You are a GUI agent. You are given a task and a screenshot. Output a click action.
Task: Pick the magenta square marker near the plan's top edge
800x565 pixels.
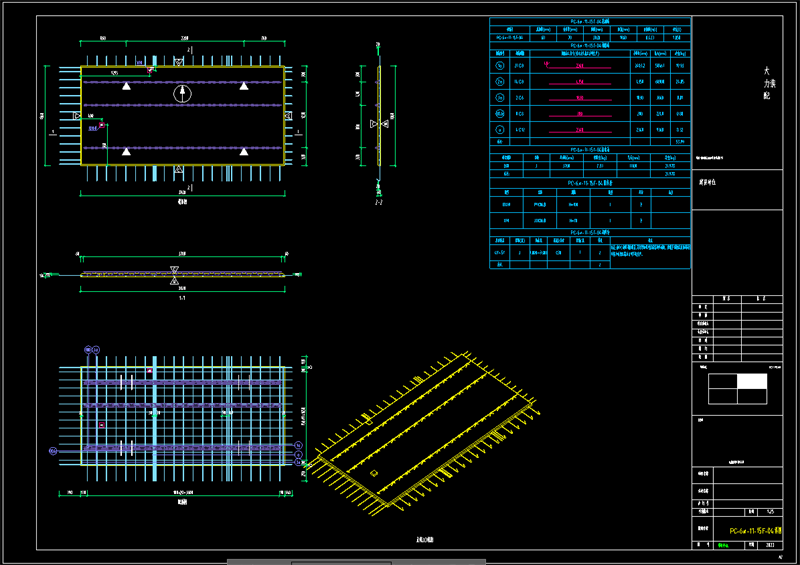click(150, 70)
